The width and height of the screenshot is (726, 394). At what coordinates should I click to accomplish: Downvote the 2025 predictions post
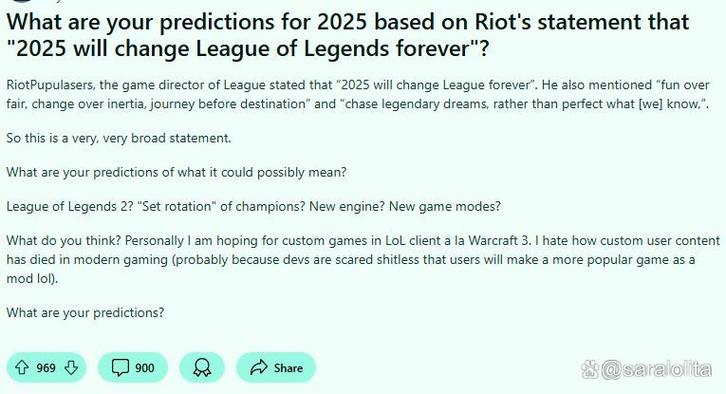[71, 368]
